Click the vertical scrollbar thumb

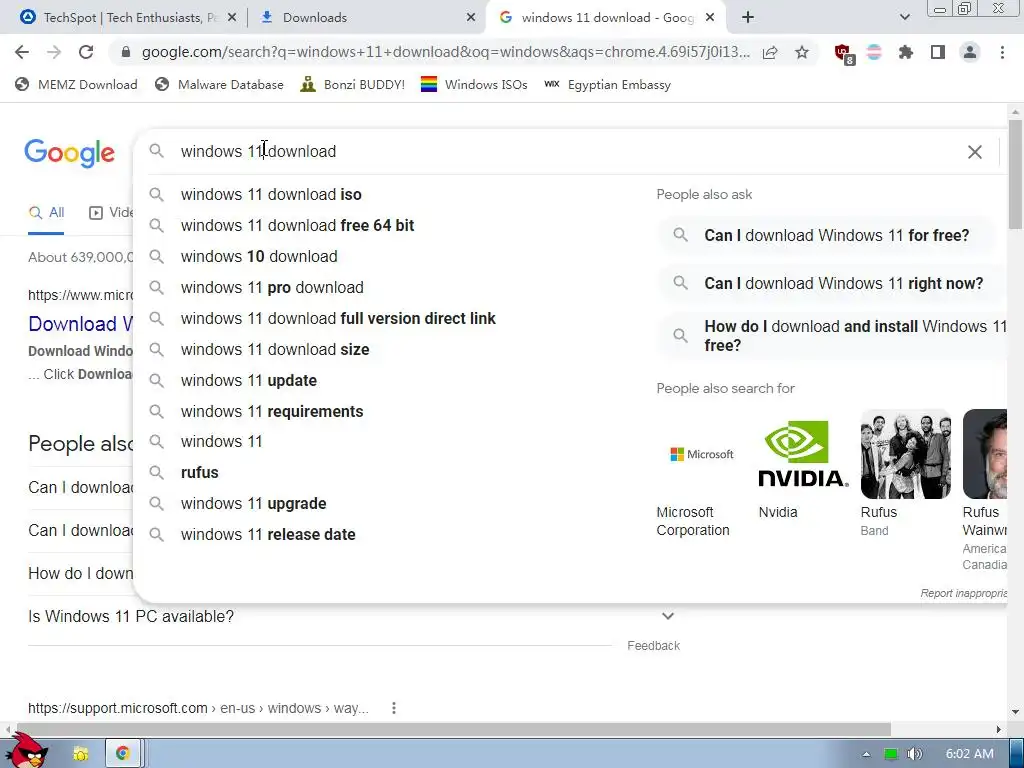click(x=1015, y=174)
